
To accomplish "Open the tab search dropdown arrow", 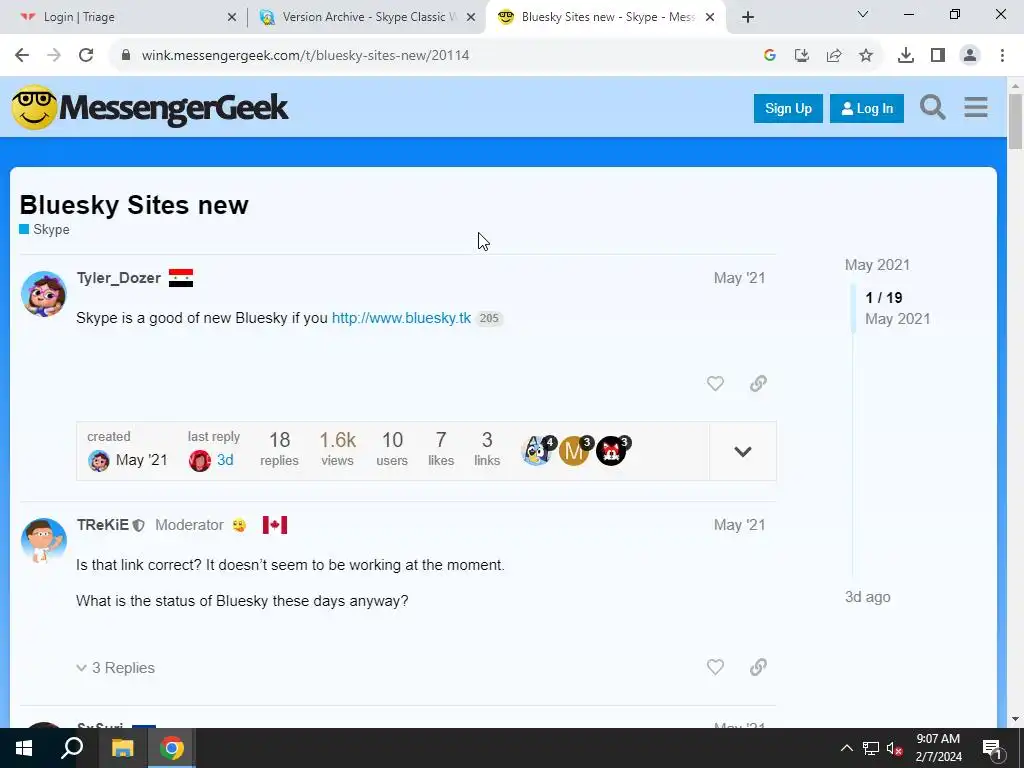I will coord(863,14).
